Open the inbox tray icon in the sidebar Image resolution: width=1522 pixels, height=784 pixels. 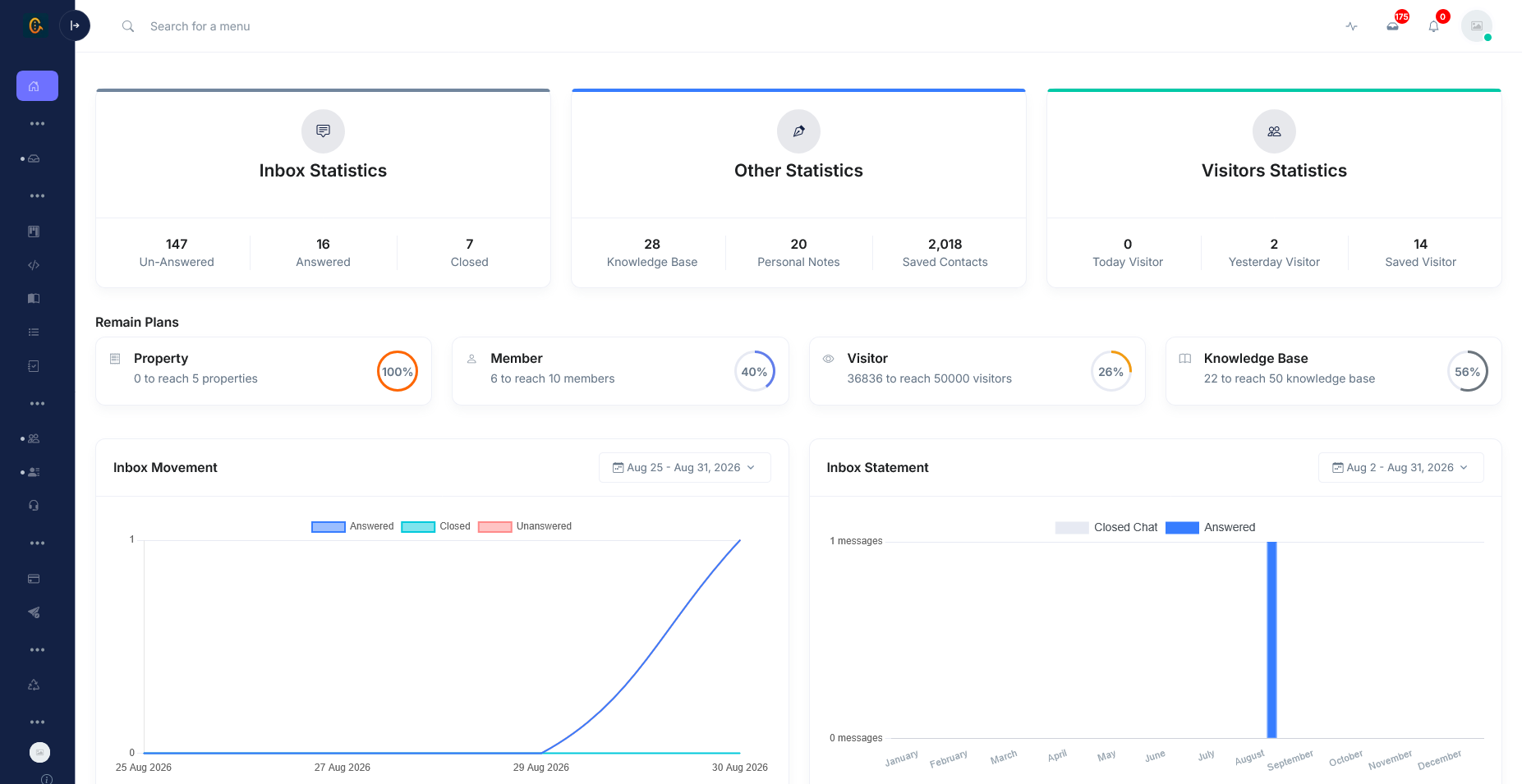coord(34,159)
